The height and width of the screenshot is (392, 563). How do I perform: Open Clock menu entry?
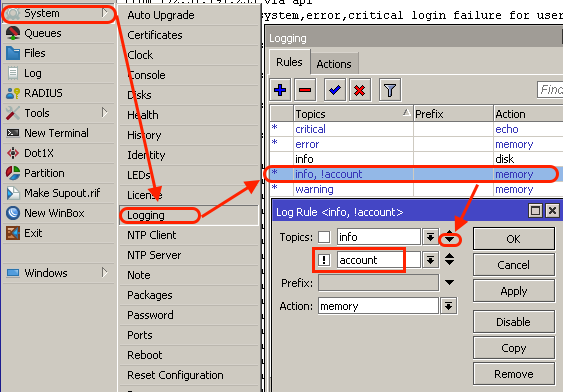(189, 55)
